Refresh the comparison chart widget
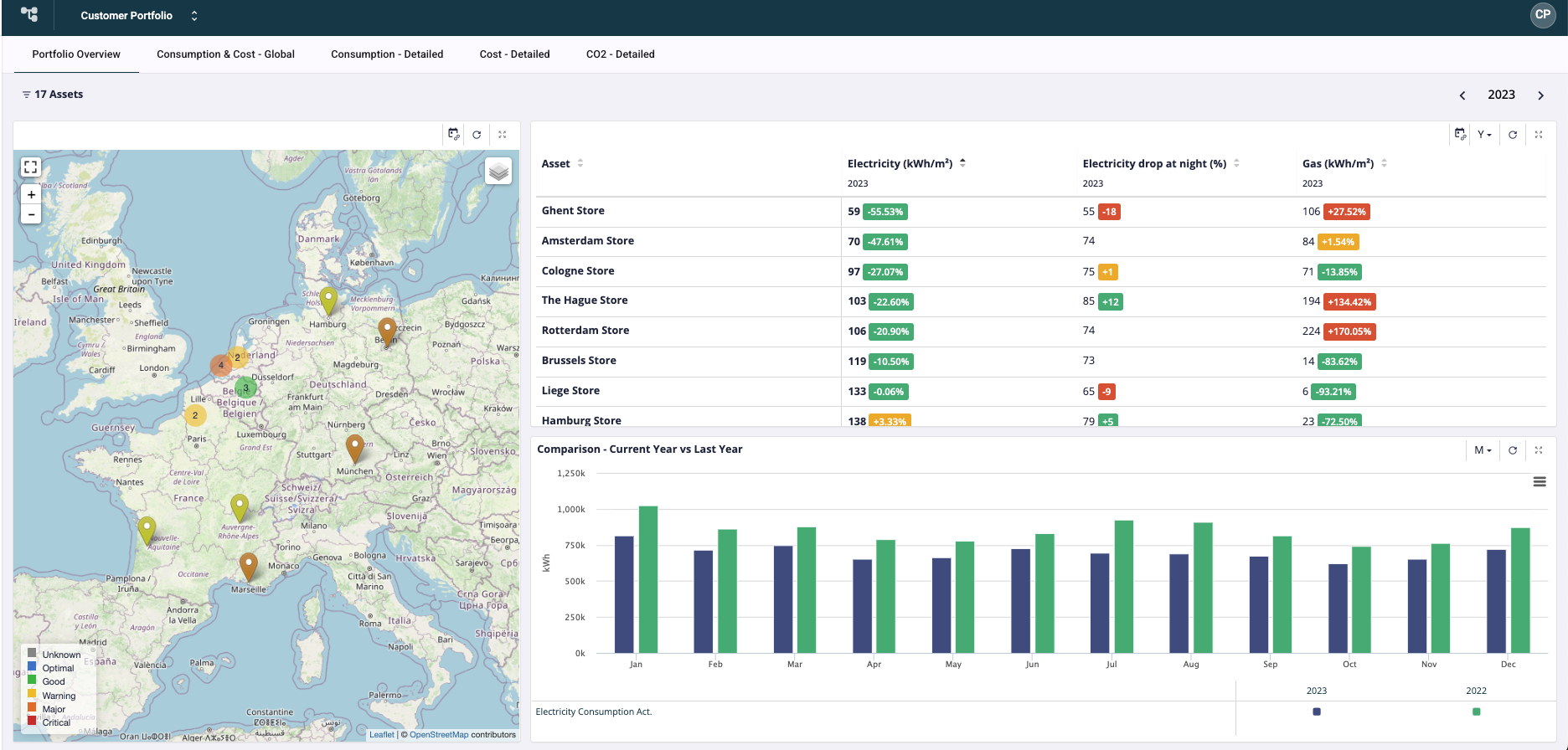The height and width of the screenshot is (750, 1568). pyautogui.click(x=1513, y=450)
